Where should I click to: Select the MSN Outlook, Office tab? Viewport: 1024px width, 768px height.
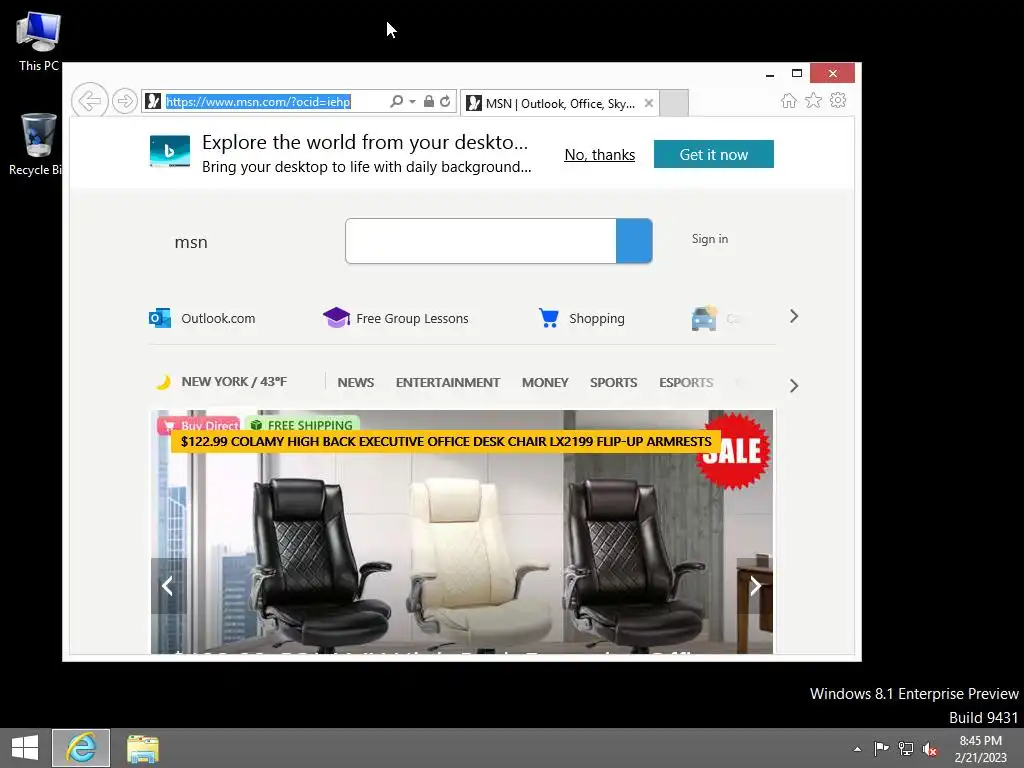coord(559,103)
